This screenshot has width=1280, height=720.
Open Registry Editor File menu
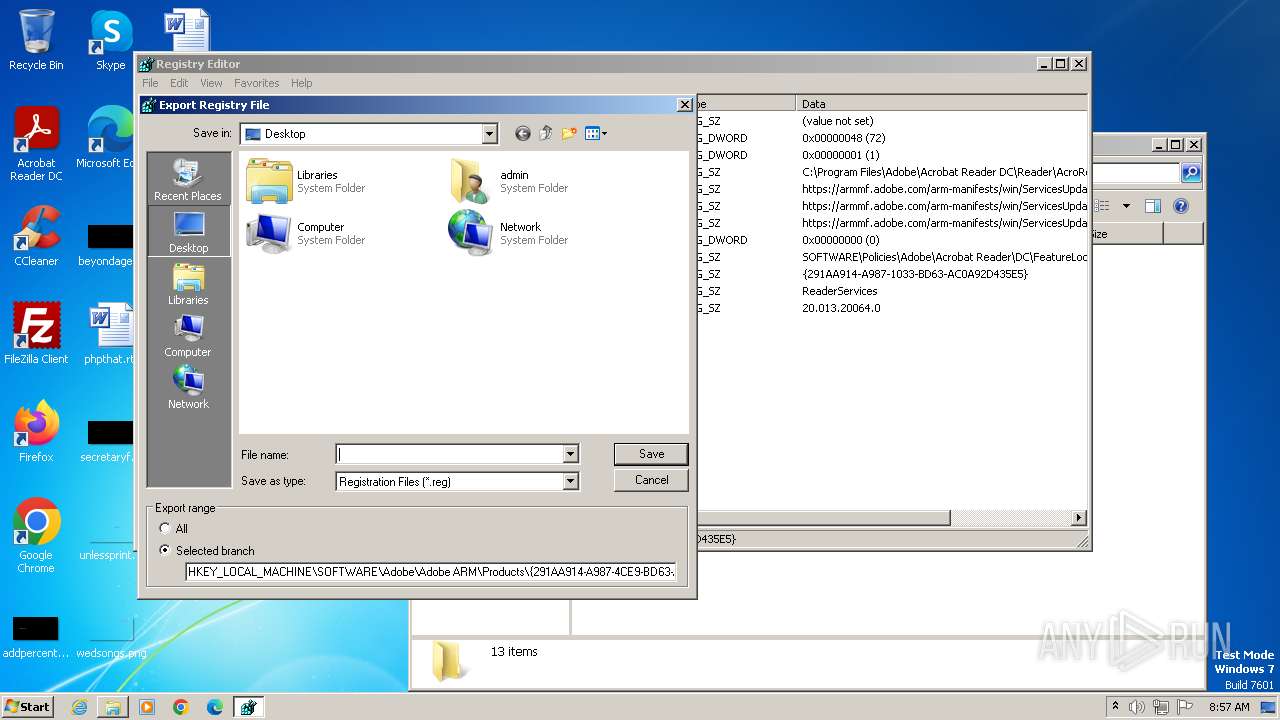(x=150, y=83)
